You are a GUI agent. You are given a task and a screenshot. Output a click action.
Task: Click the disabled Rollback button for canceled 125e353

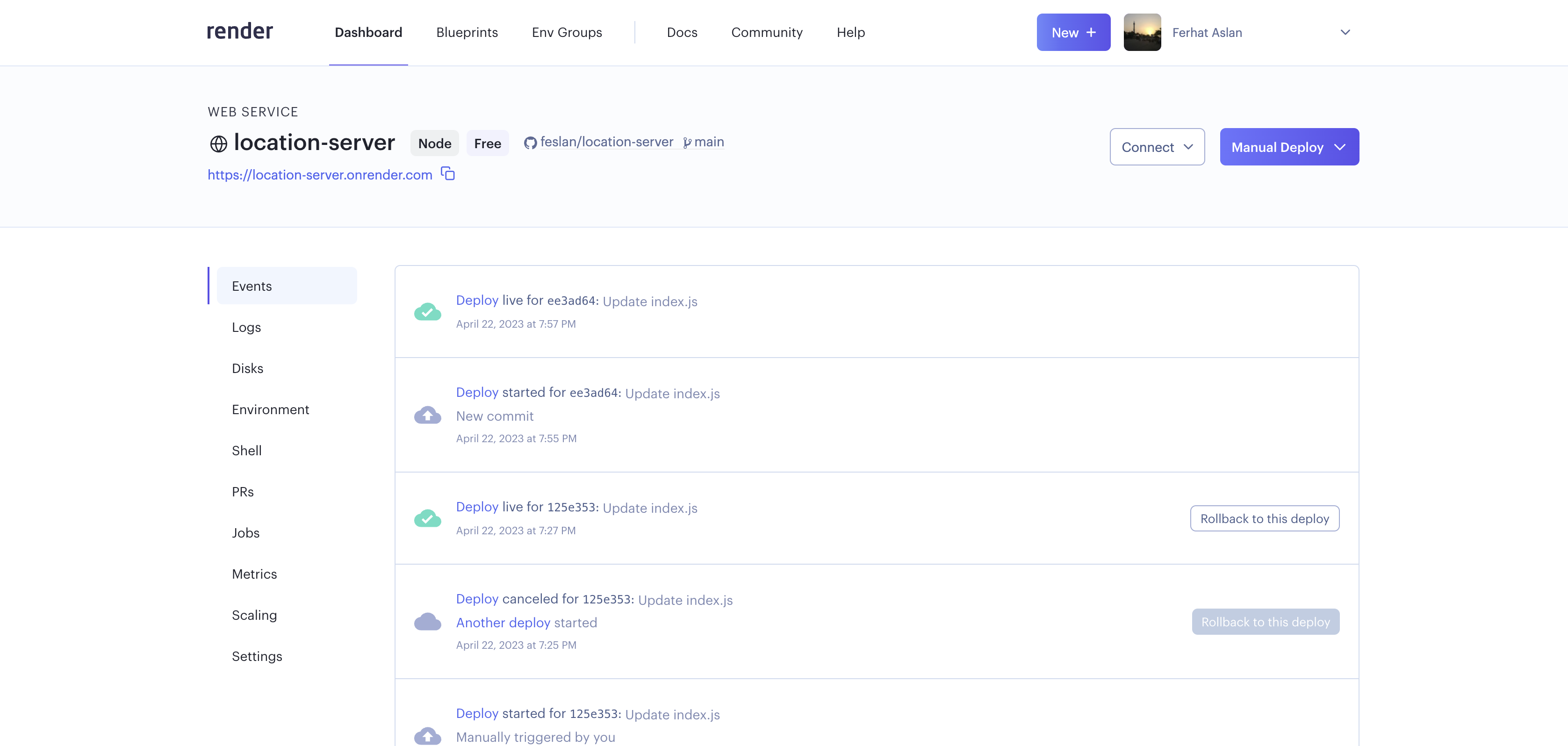click(x=1266, y=622)
